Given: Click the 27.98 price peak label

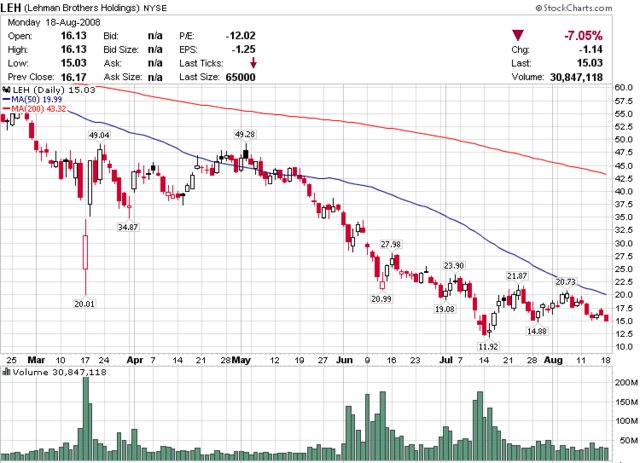Looking at the screenshot, I should click(391, 244).
